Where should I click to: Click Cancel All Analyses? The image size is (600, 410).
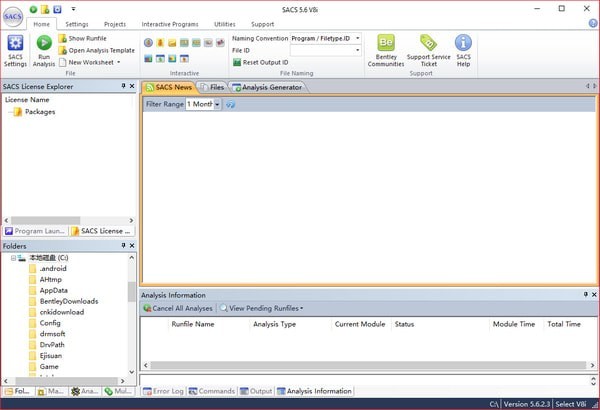pos(178,308)
